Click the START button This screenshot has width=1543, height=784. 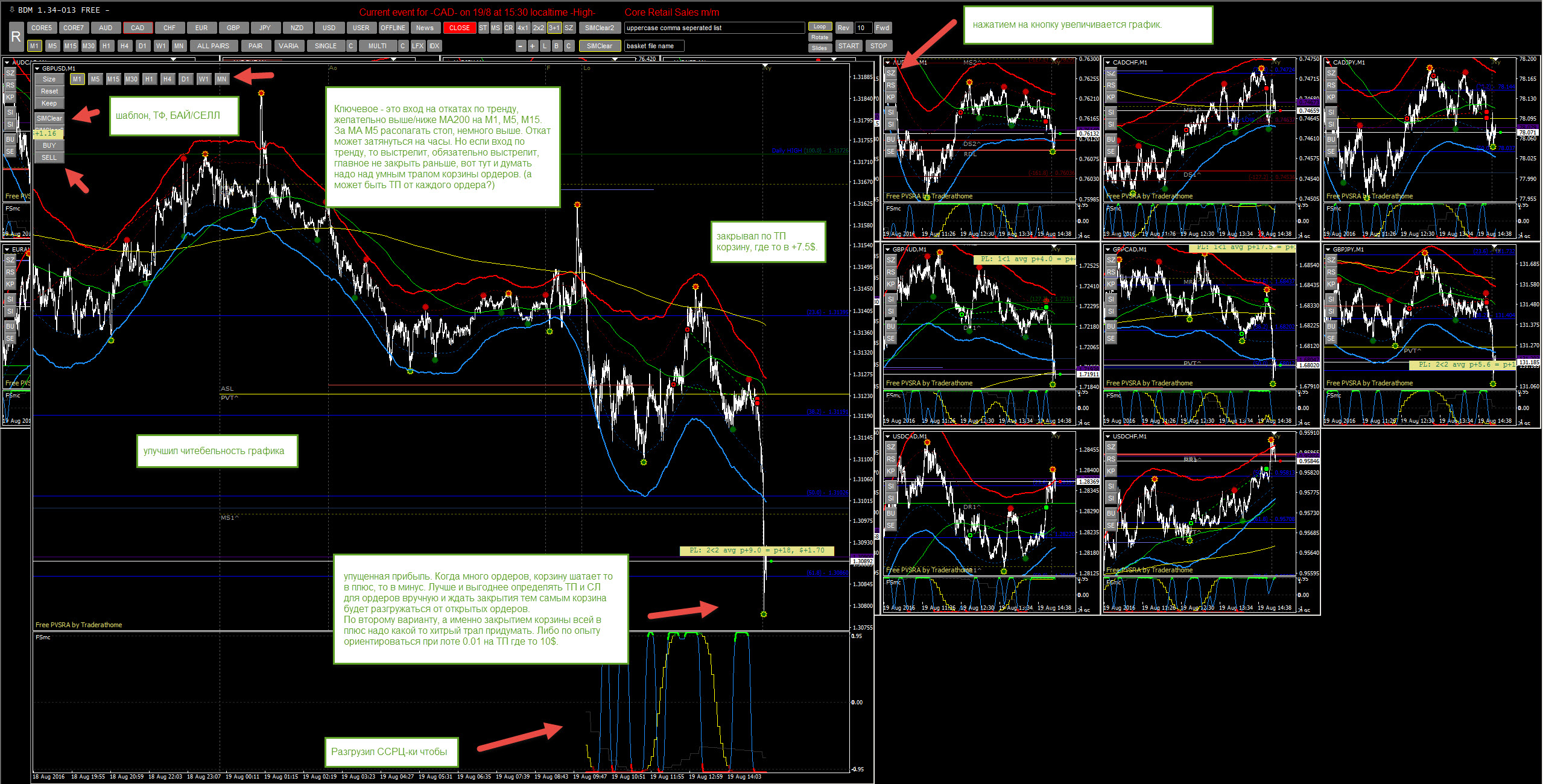(849, 46)
